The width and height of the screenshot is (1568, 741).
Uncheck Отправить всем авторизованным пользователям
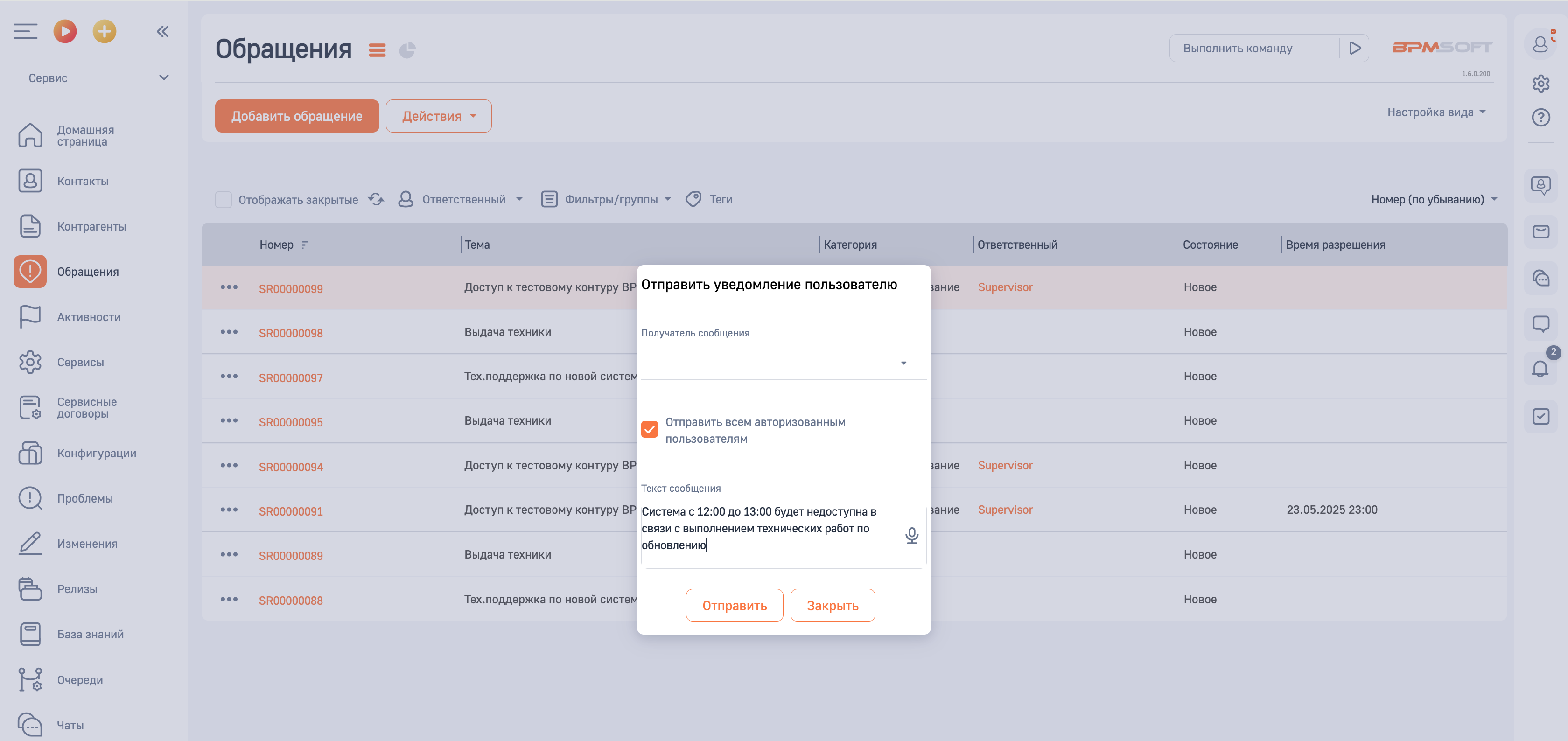(x=650, y=429)
